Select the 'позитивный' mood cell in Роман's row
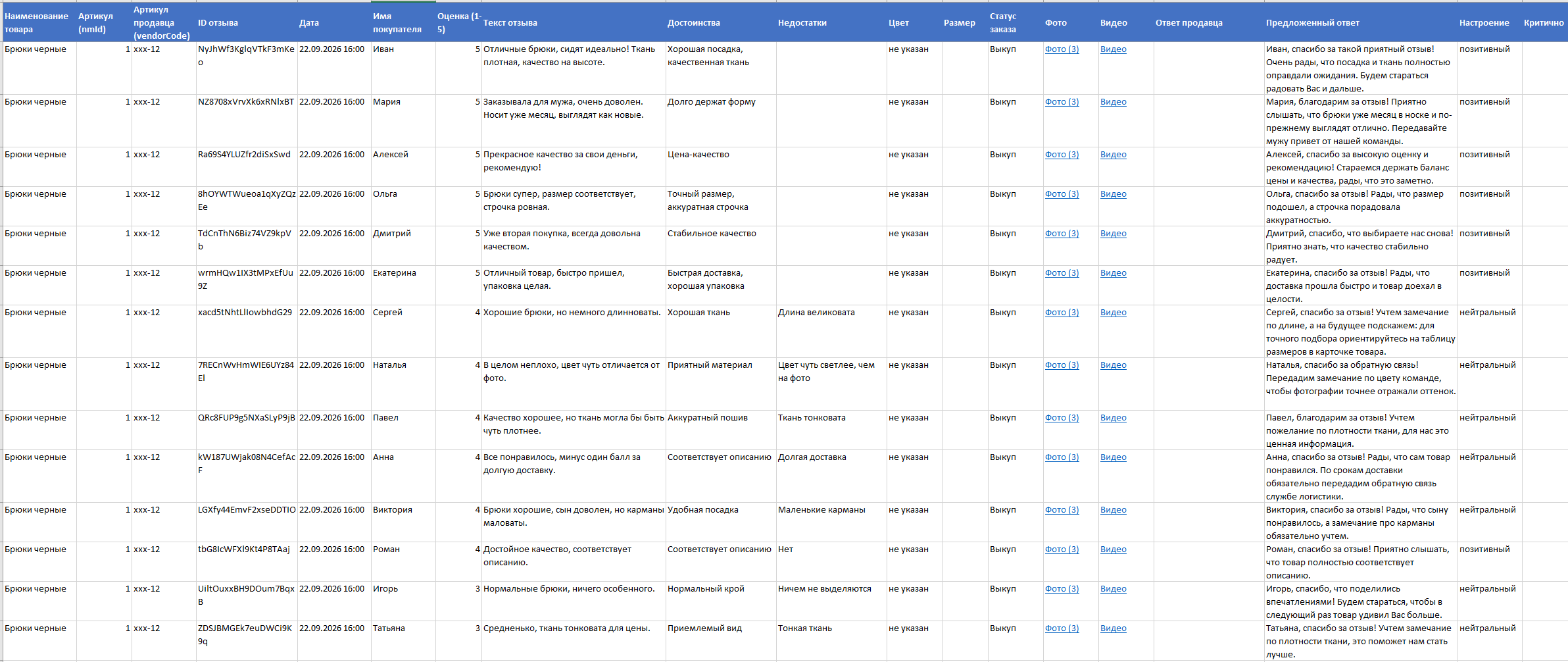The height and width of the screenshot is (662, 1568). pyautogui.click(x=1490, y=561)
